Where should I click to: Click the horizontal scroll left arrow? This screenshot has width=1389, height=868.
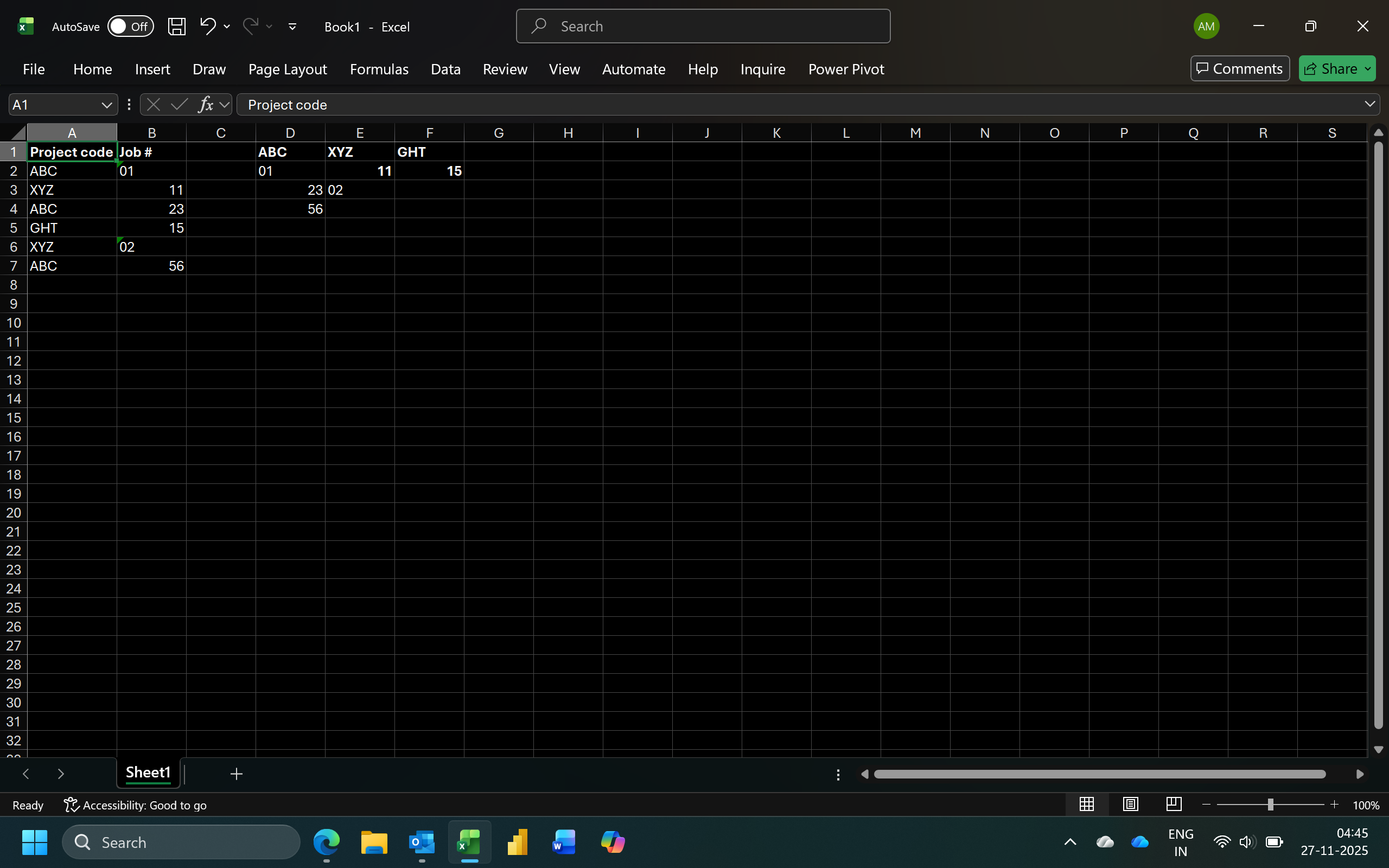point(864,775)
